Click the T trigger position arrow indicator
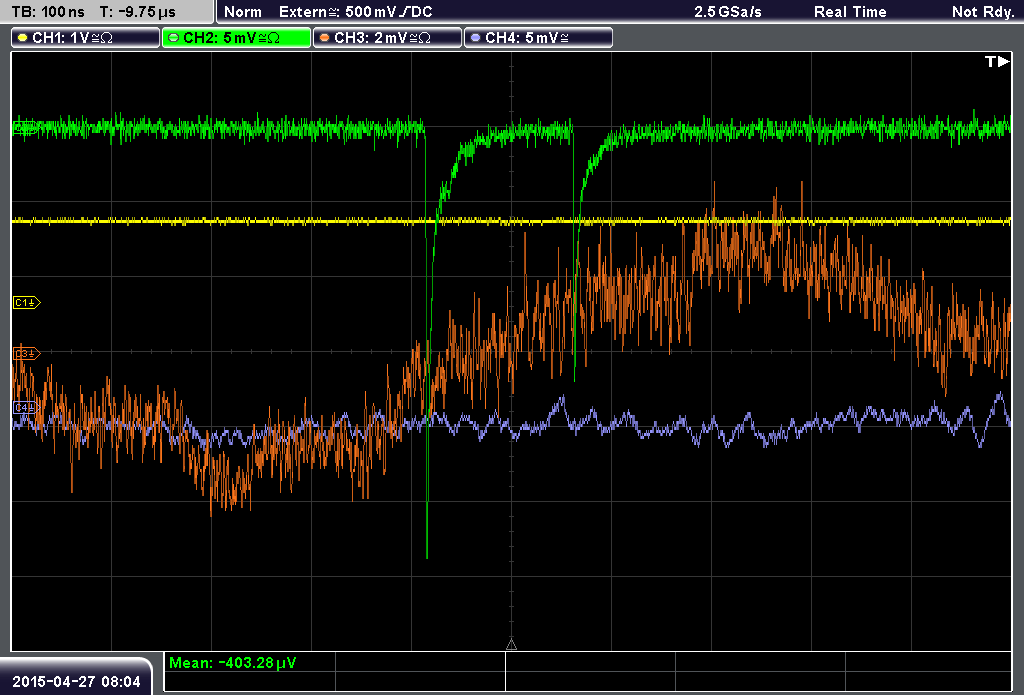Image resolution: width=1024 pixels, height=695 pixels. (997, 61)
